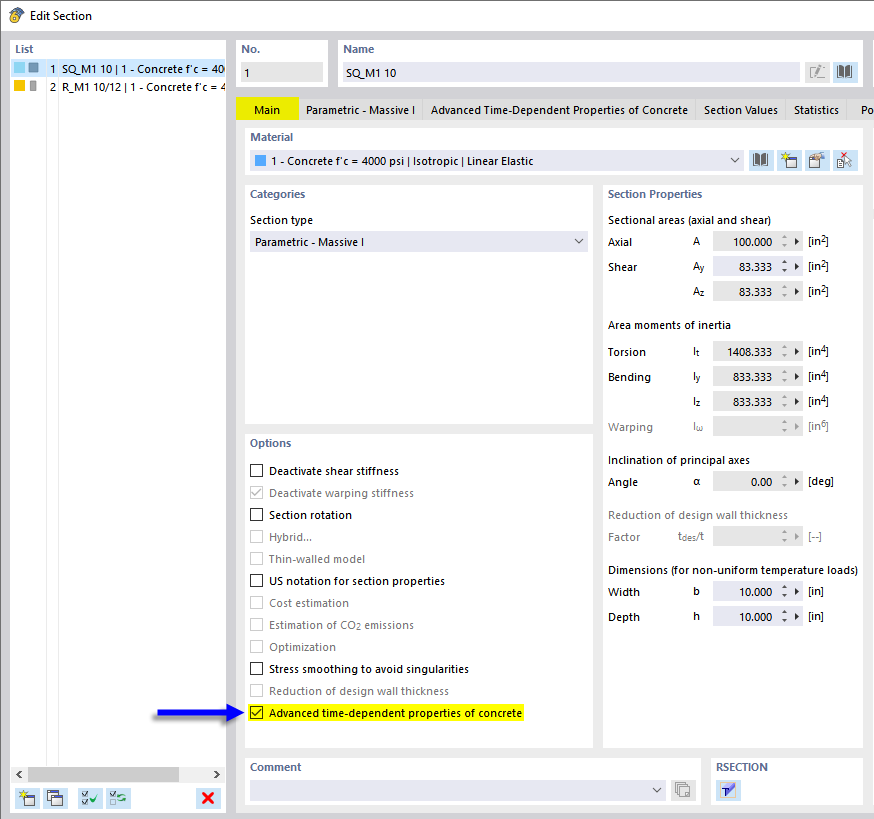Create new material icon in Material row
Screen dimensions: 874x819
click(x=789, y=161)
